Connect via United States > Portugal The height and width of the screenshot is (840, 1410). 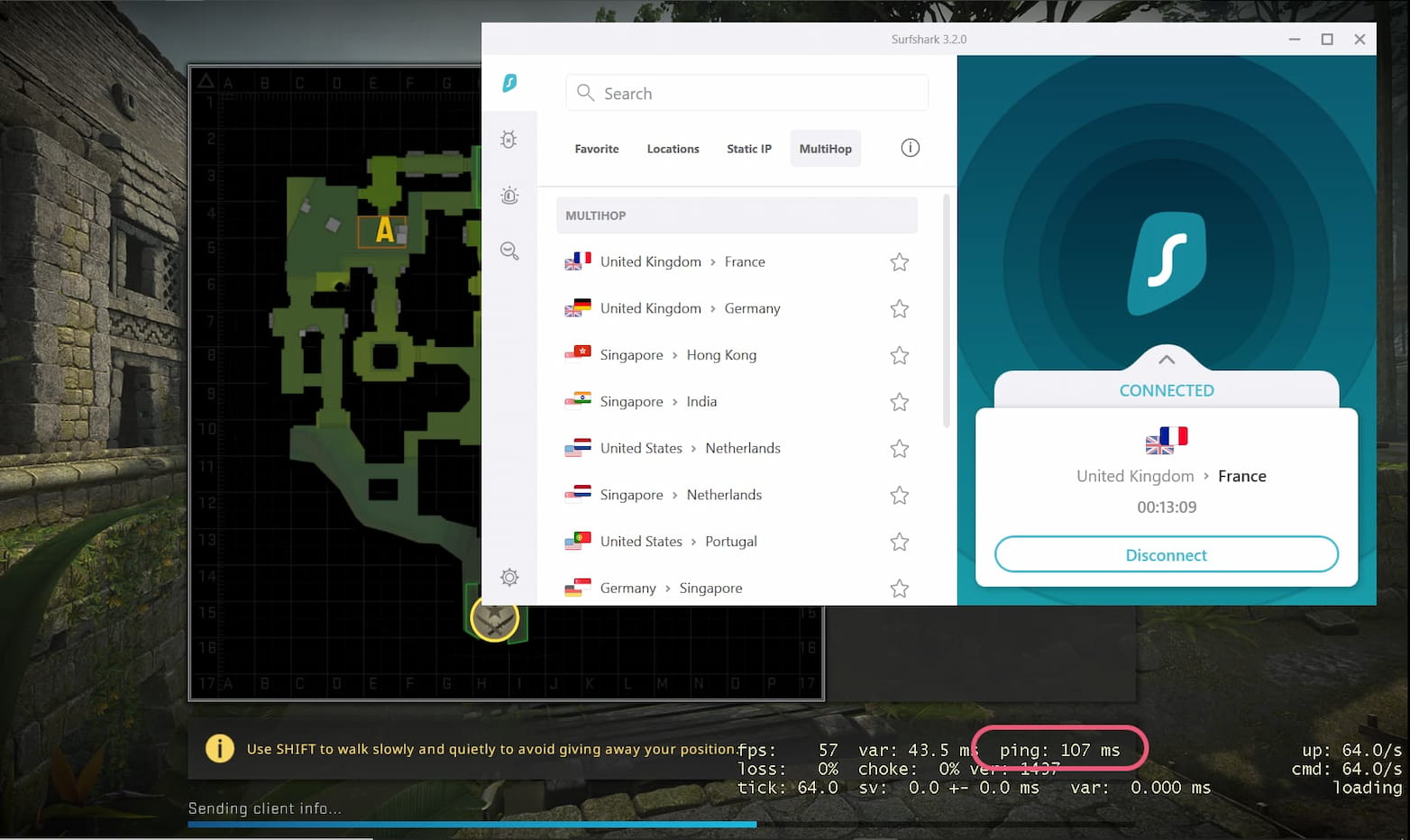737,542
